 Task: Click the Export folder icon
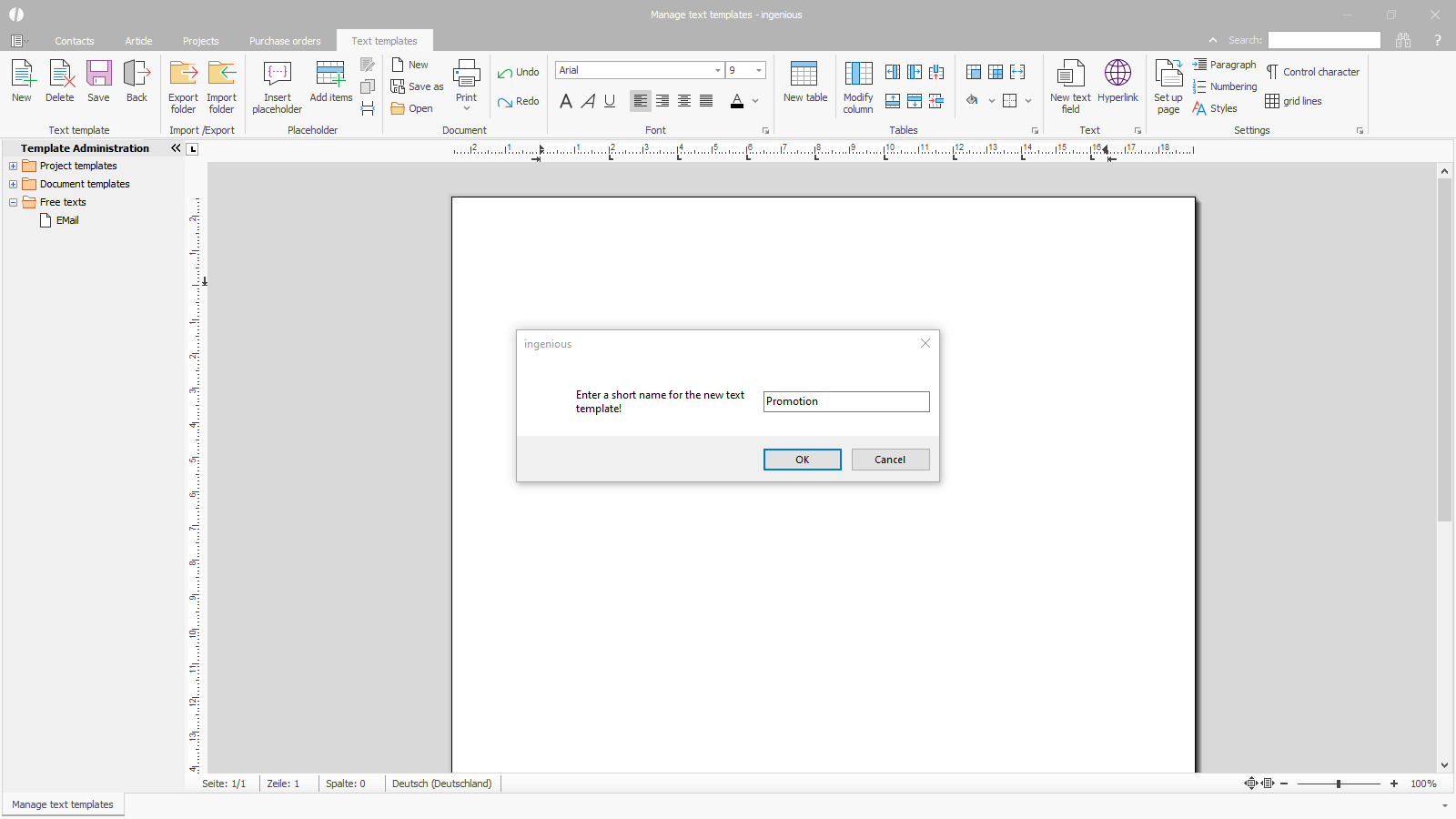(183, 74)
